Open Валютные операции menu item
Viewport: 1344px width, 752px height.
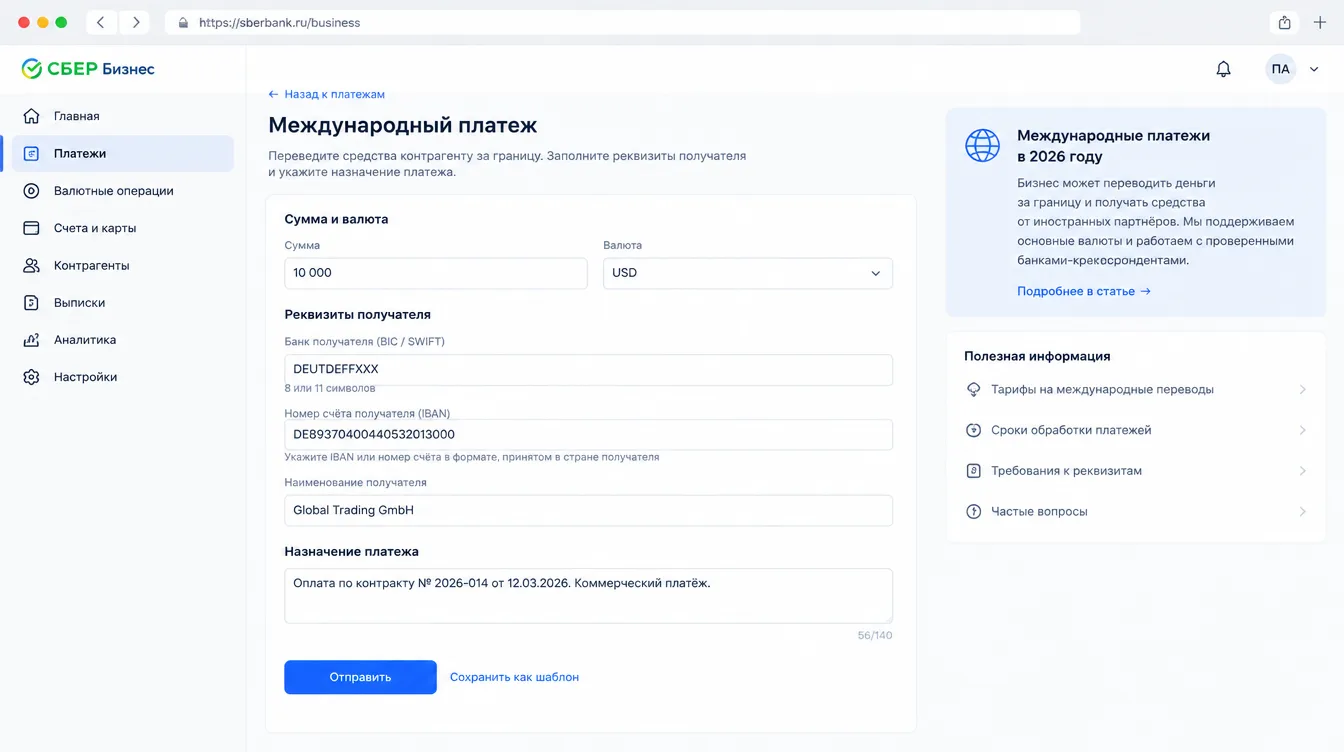[x=123, y=191]
